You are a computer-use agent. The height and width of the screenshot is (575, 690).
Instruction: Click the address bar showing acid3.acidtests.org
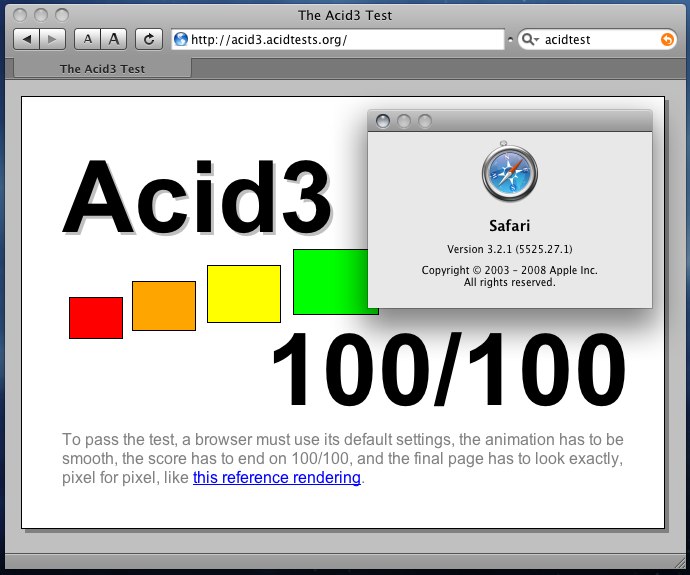point(338,40)
